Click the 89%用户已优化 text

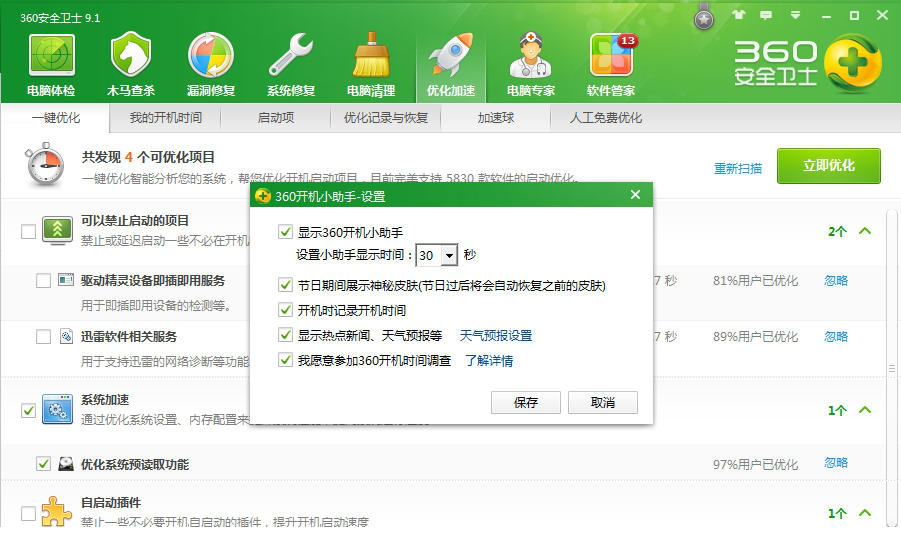(756, 336)
